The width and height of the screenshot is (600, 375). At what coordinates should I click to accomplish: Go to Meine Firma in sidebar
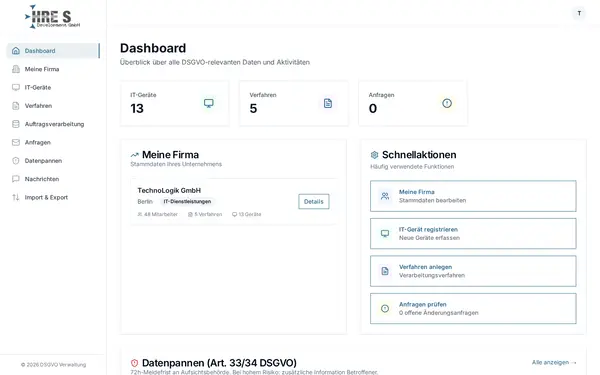pos(53,69)
